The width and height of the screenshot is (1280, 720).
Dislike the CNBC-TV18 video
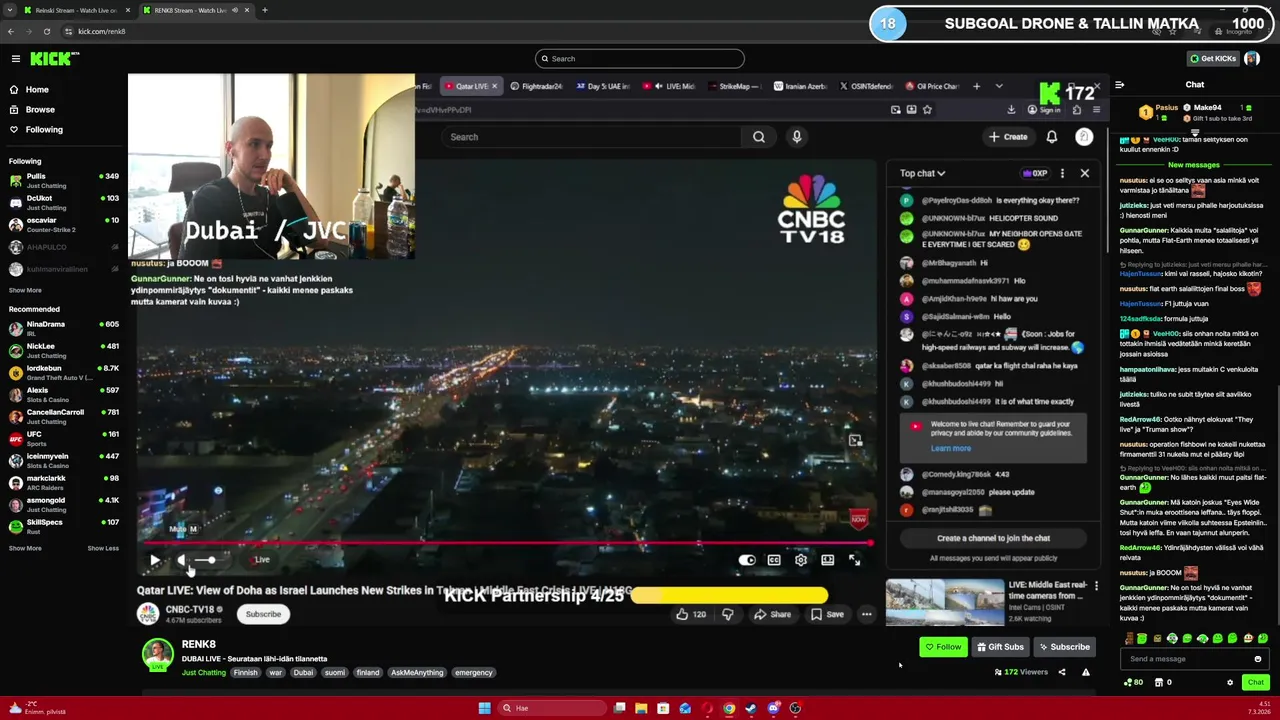(x=728, y=614)
